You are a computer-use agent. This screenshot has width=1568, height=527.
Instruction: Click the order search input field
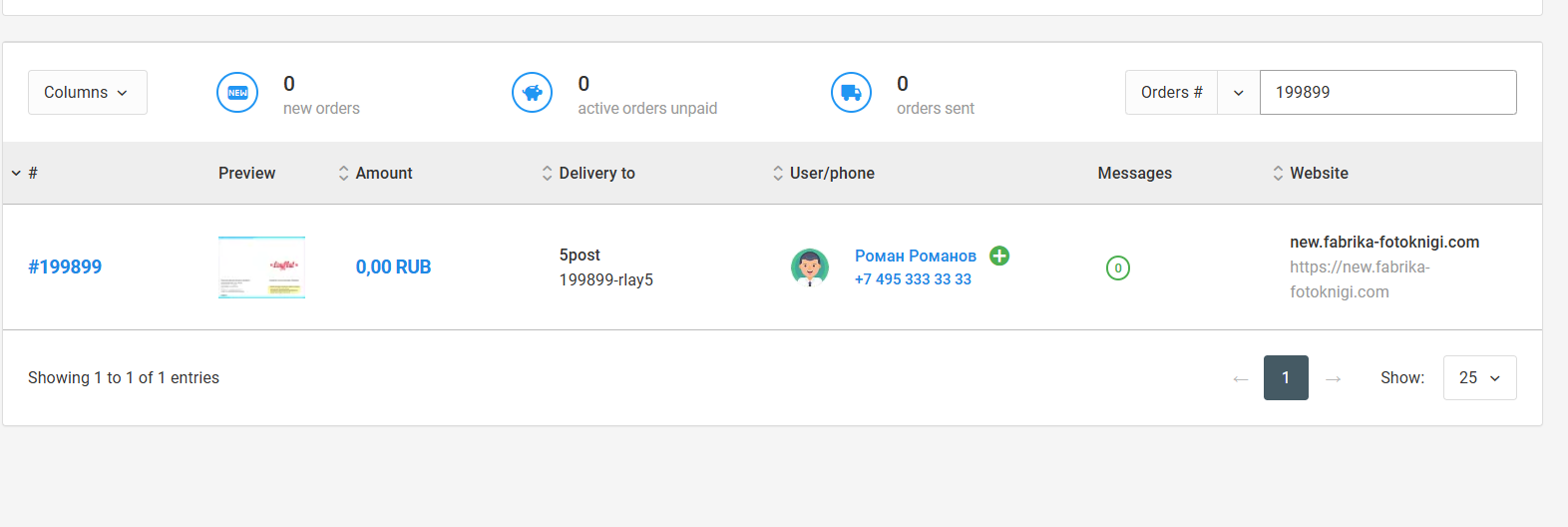1387,92
